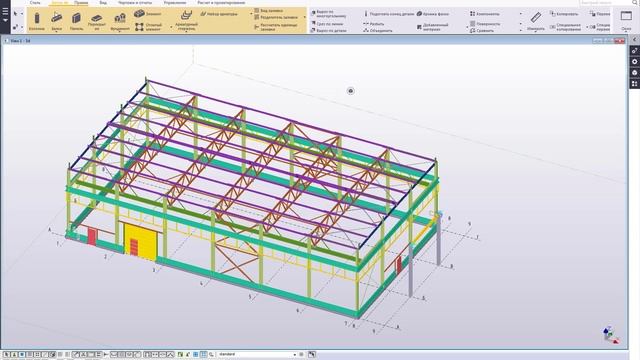Open the Чертежи и отчеты tab
The image size is (640, 360).
(x=135, y=2)
